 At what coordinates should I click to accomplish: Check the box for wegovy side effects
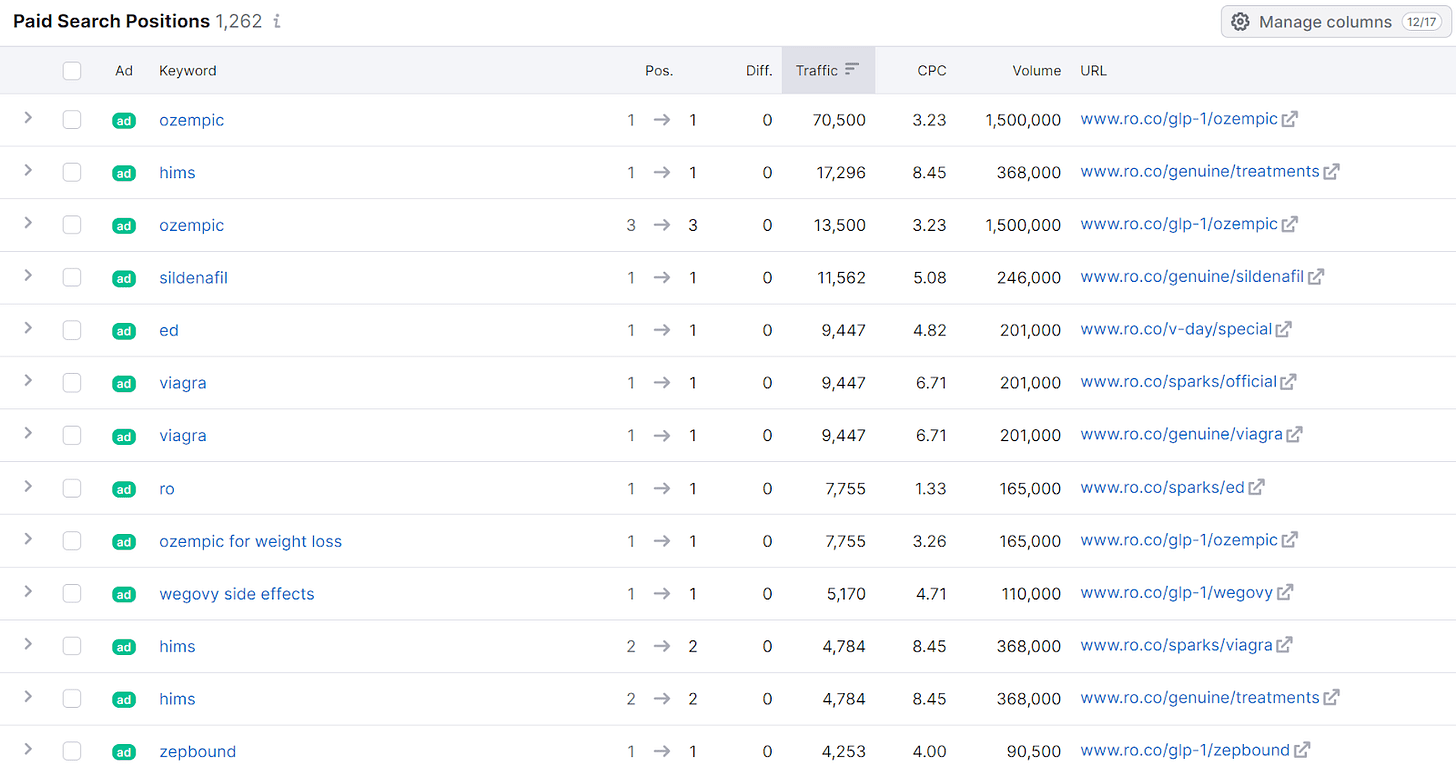71,593
